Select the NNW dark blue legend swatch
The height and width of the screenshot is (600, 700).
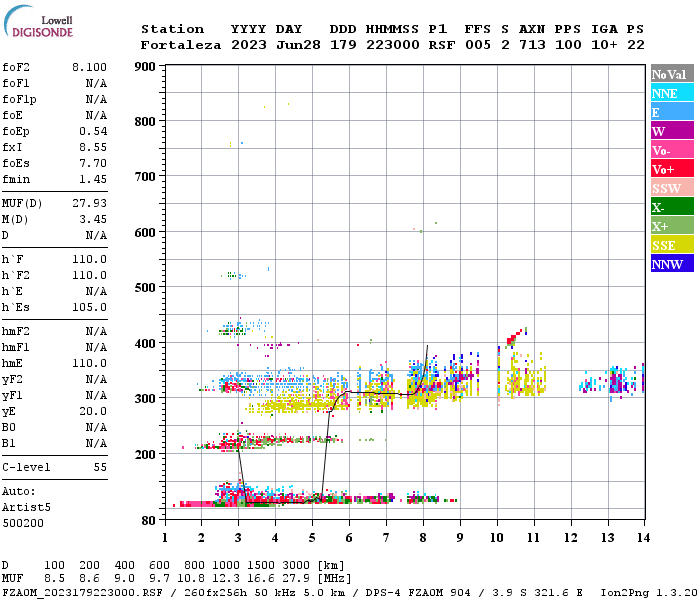pyautogui.click(x=672, y=264)
